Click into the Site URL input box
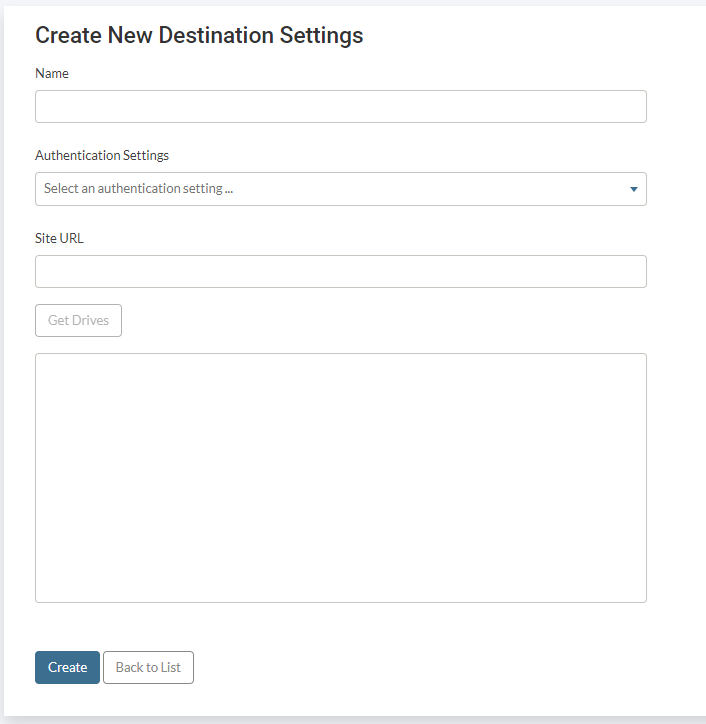Screen dimensions: 706x724 [340, 272]
